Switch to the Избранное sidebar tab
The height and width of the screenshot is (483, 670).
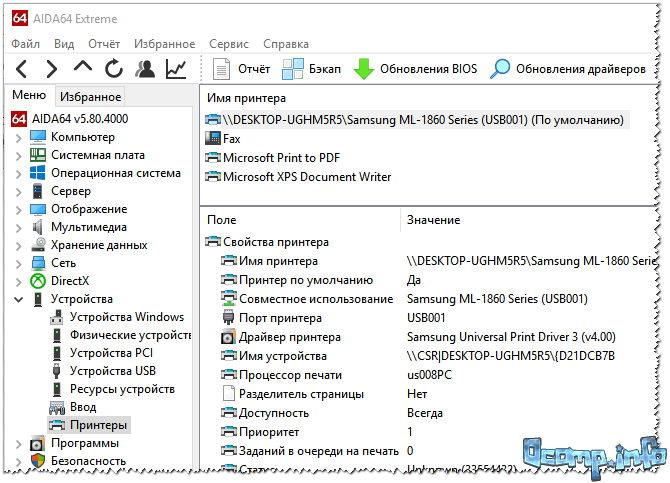[90, 97]
